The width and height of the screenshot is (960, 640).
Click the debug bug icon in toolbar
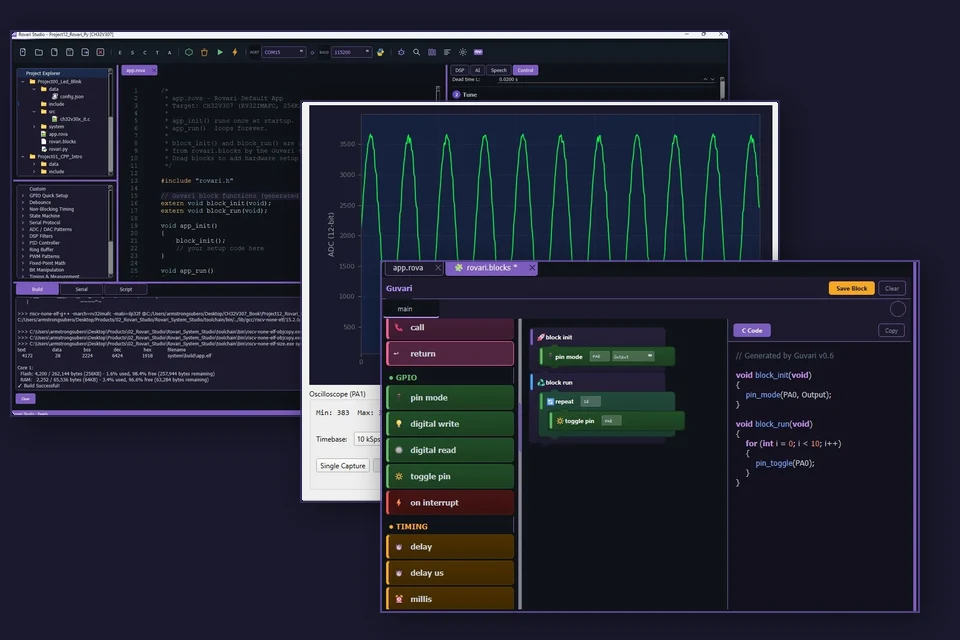pyautogui.click(x=401, y=53)
